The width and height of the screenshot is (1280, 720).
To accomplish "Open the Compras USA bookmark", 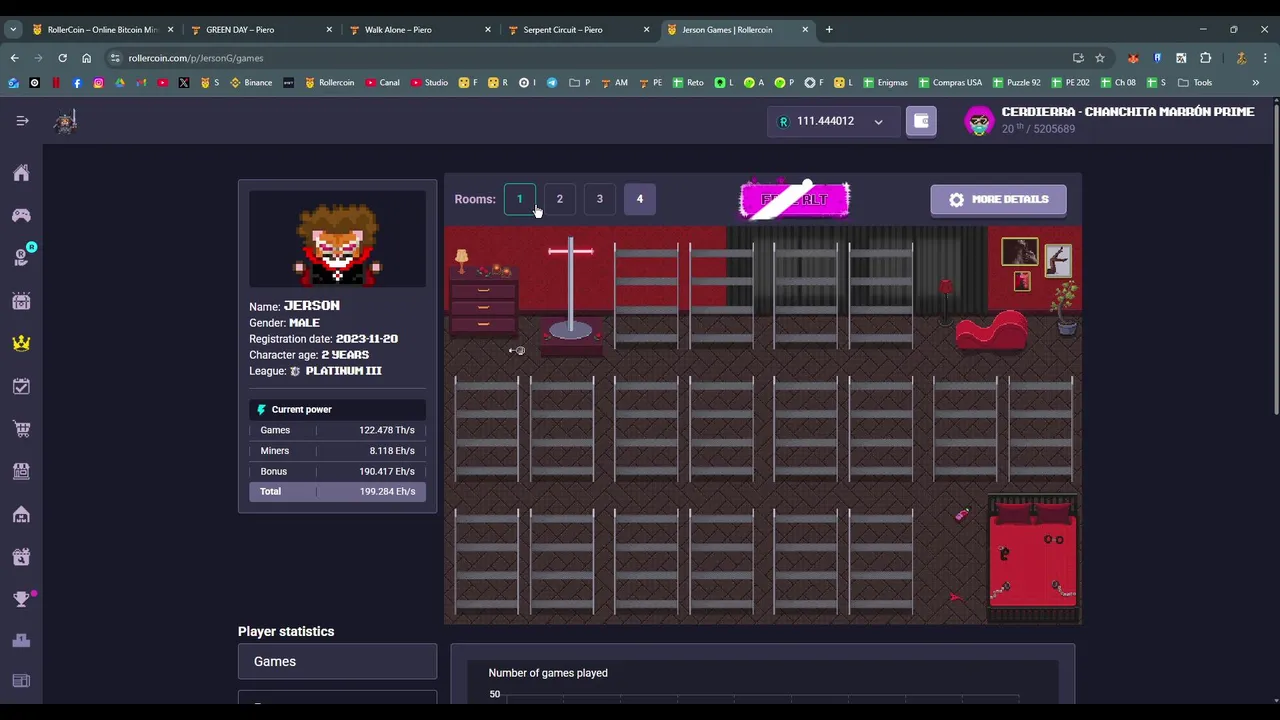I will pos(950,83).
